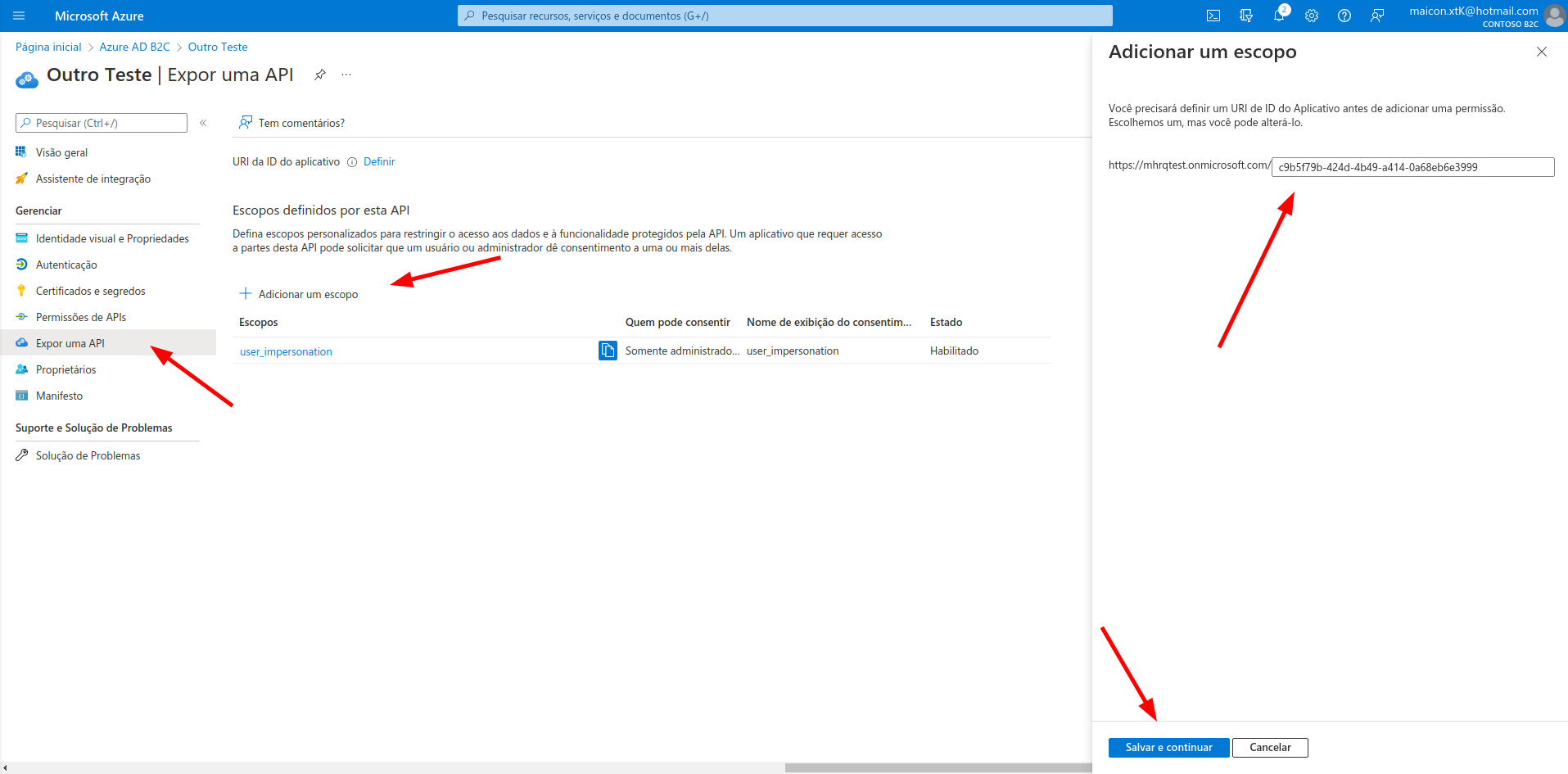Viewport: 1568px width, 774px height.
Task: Open the help question mark icon
Action: pyautogui.click(x=1344, y=16)
